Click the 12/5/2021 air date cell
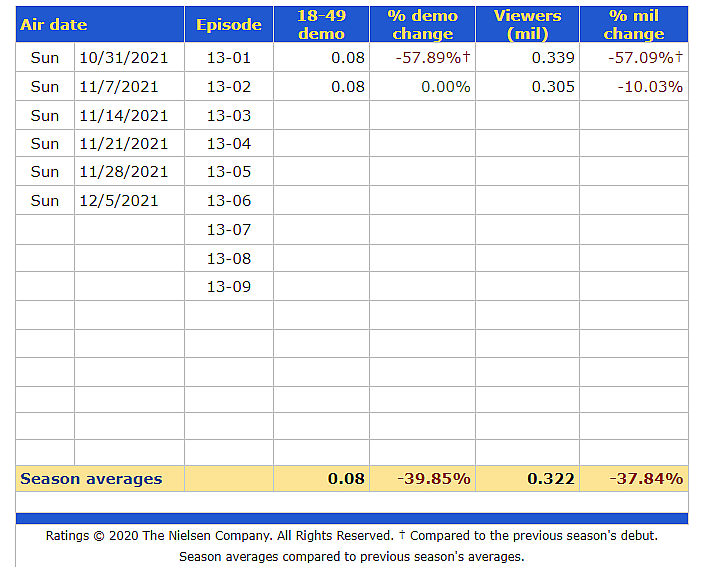Screen dimensions: 703x573 (x=119, y=201)
